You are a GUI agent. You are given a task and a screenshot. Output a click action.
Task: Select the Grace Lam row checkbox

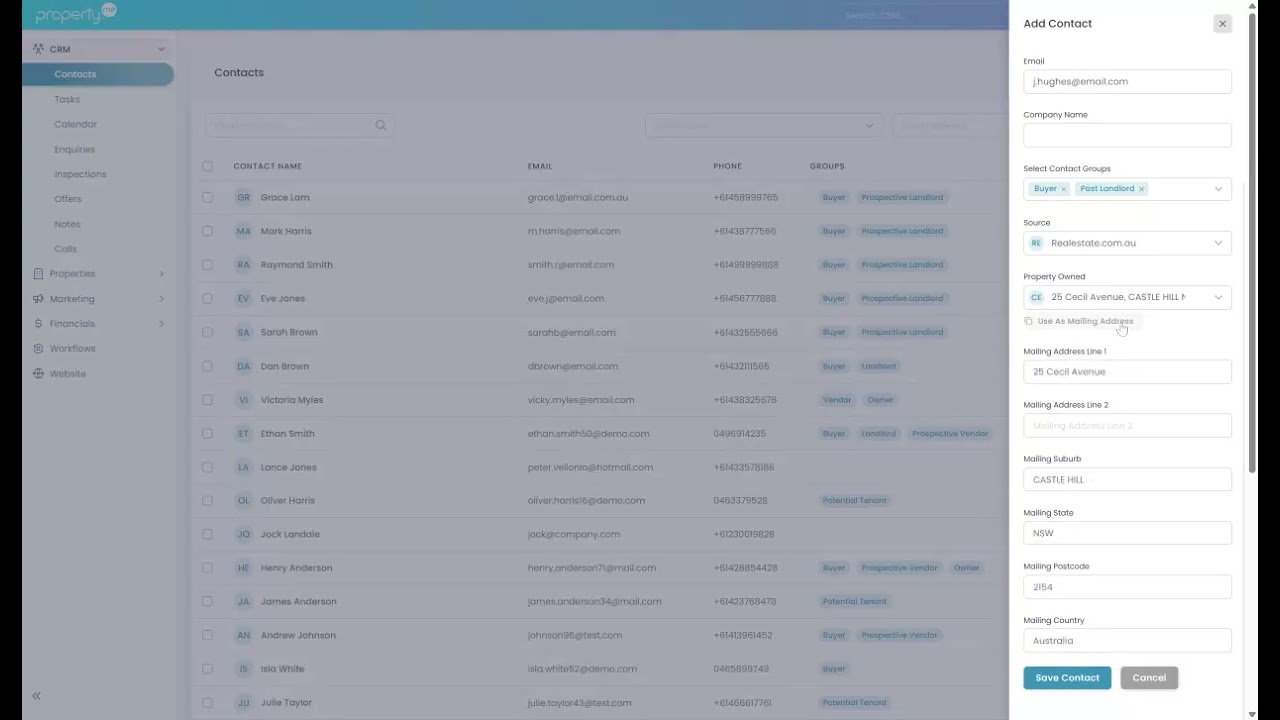tap(207, 198)
